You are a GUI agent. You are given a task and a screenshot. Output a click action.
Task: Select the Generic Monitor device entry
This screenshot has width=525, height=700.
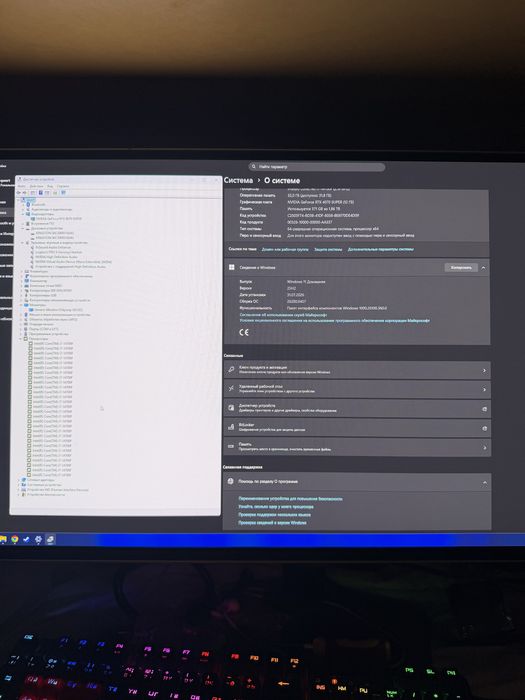tap(58, 310)
